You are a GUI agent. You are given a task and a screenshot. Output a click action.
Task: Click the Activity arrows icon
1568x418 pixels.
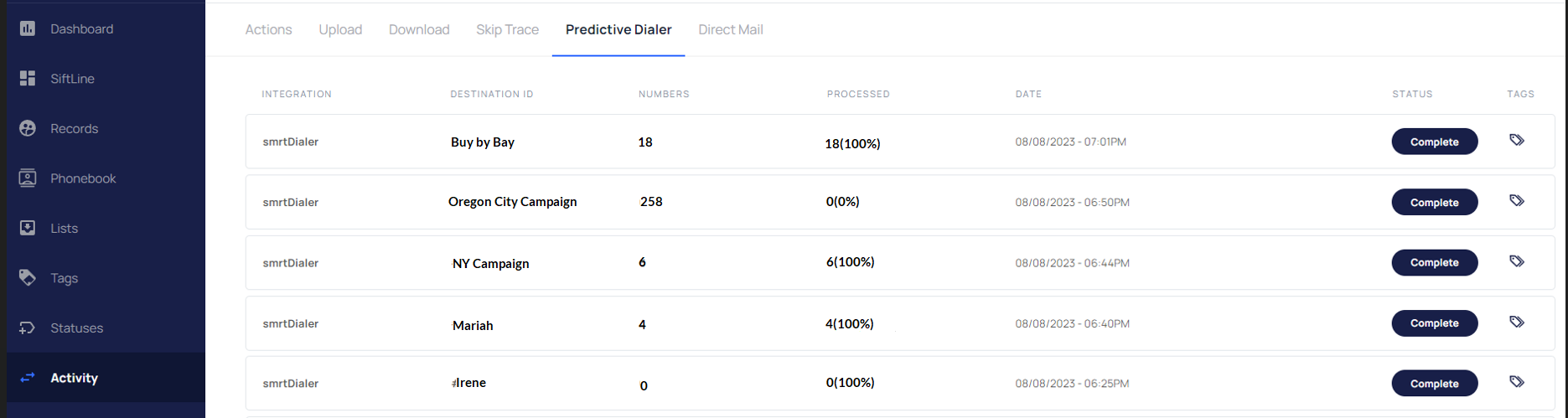point(28,378)
